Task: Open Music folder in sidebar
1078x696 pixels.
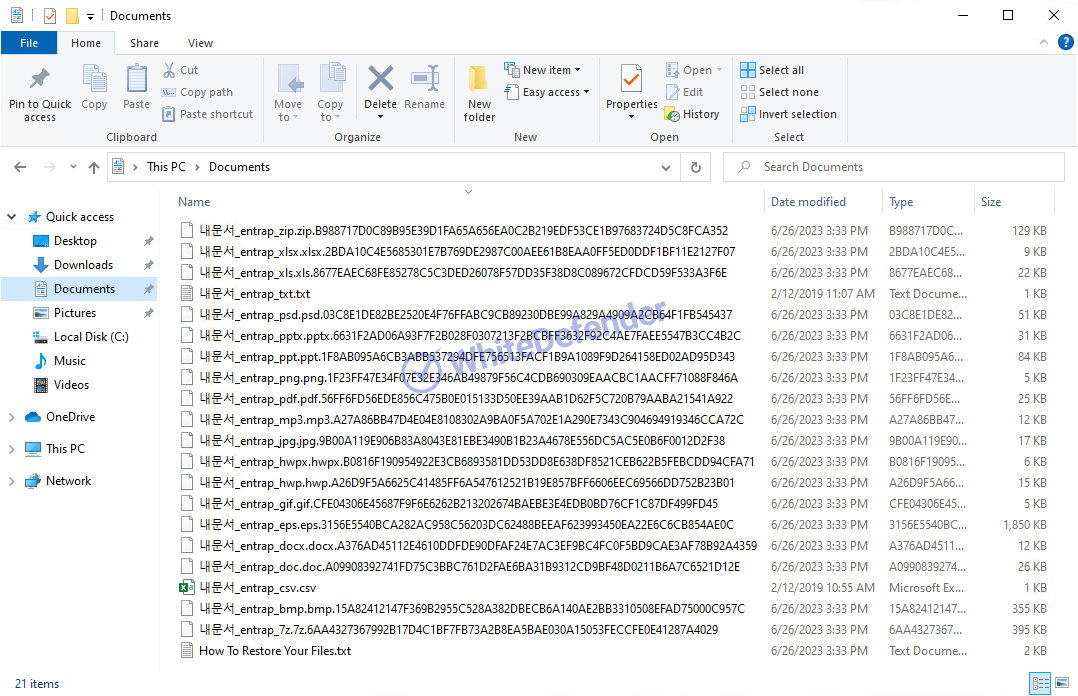Action: point(69,361)
